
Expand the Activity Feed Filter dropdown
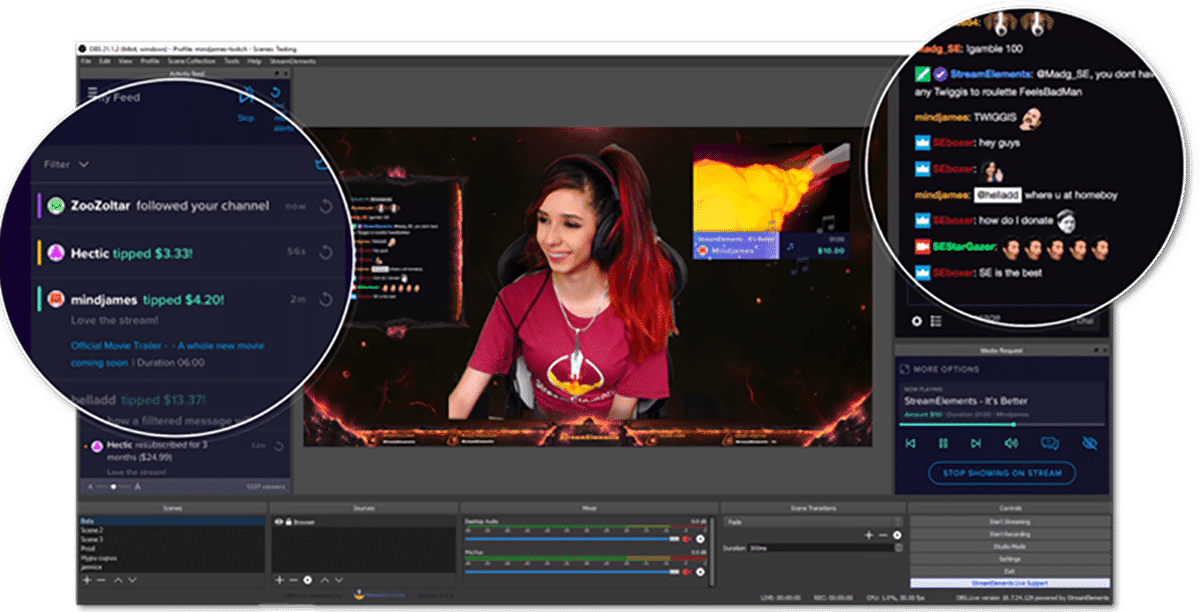click(66, 164)
